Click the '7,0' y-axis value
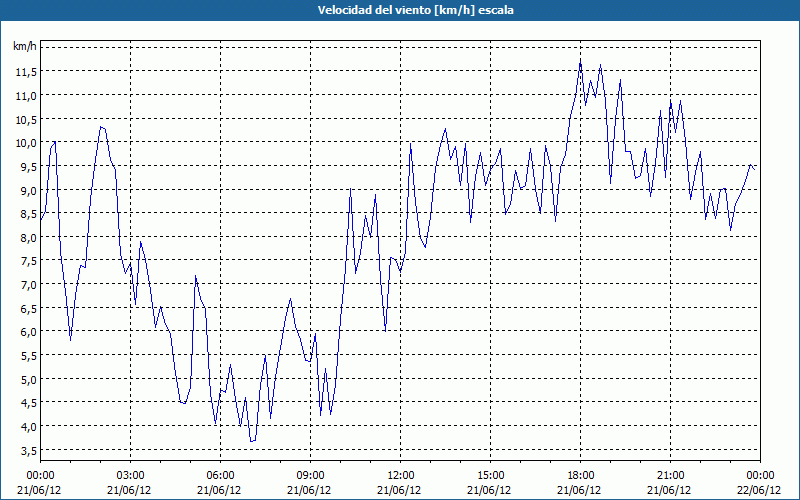This screenshot has height=500, width=800. (28, 285)
